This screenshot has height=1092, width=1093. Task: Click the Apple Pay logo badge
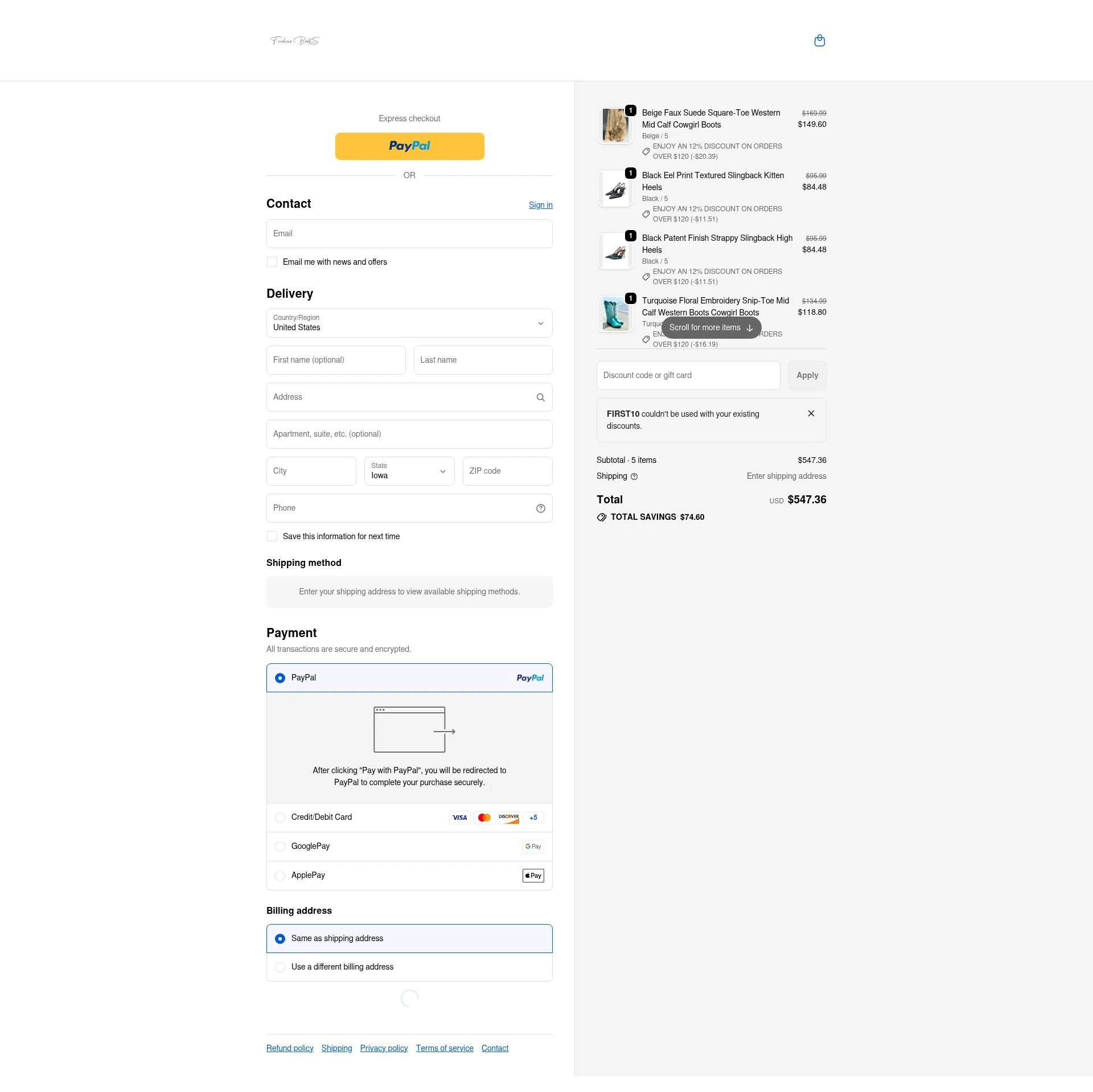click(533, 875)
